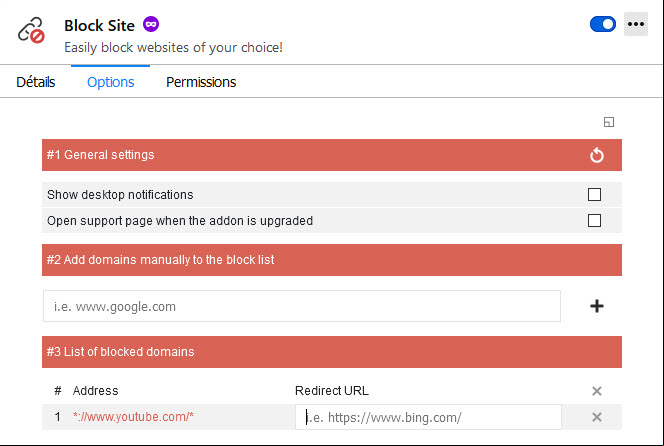
Task: Click the plus icon to add domain
Action: (x=597, y=306)
